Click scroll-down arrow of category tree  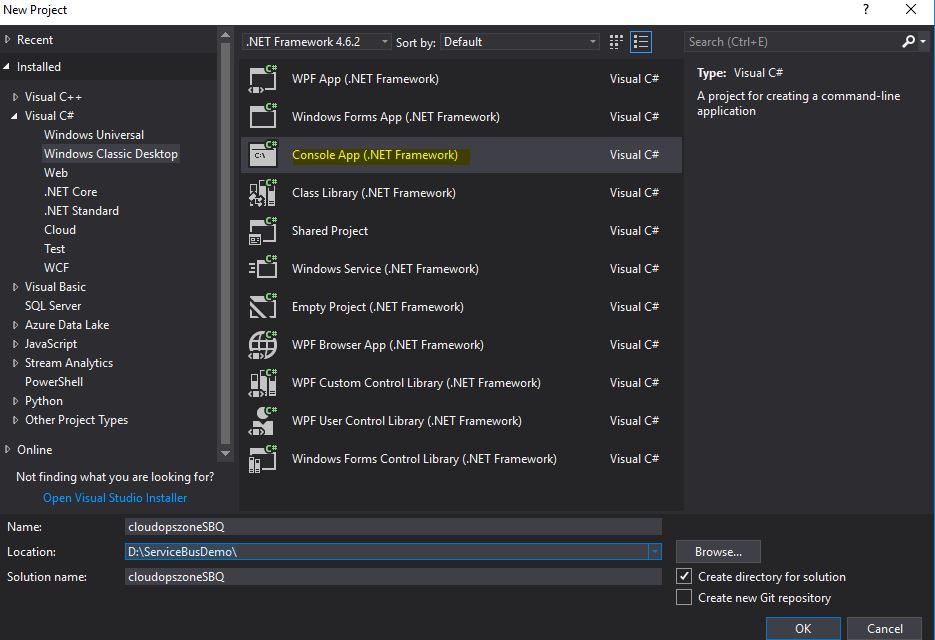tap(225, 453)
